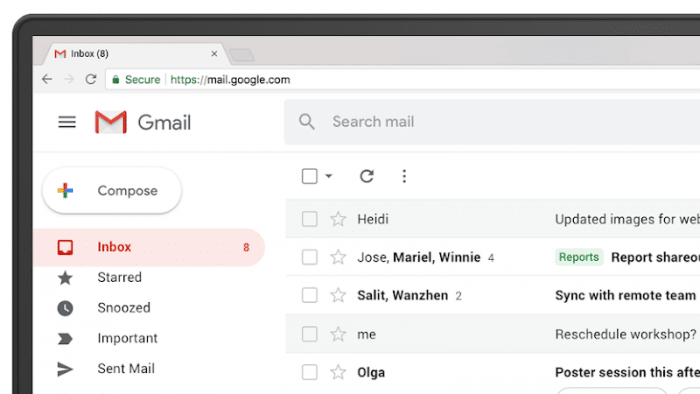Open the Reschedule workshop? email
Viewport: 700px width, 394px height.
tap(625, 334)
